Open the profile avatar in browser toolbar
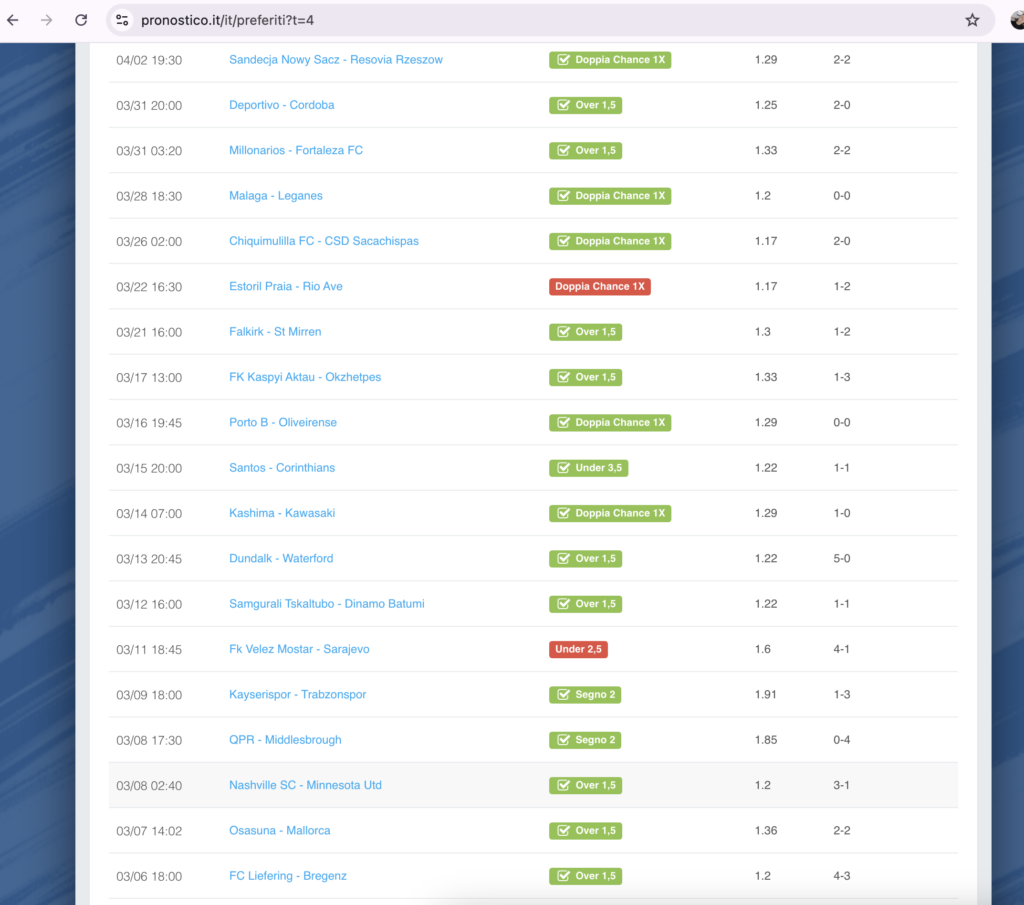This screenshot has height=905, width=1024. tap(1016, 20)
